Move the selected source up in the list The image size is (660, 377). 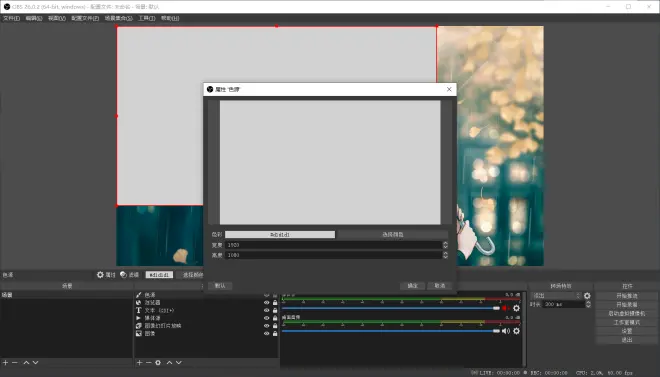[x=169, y=362]
